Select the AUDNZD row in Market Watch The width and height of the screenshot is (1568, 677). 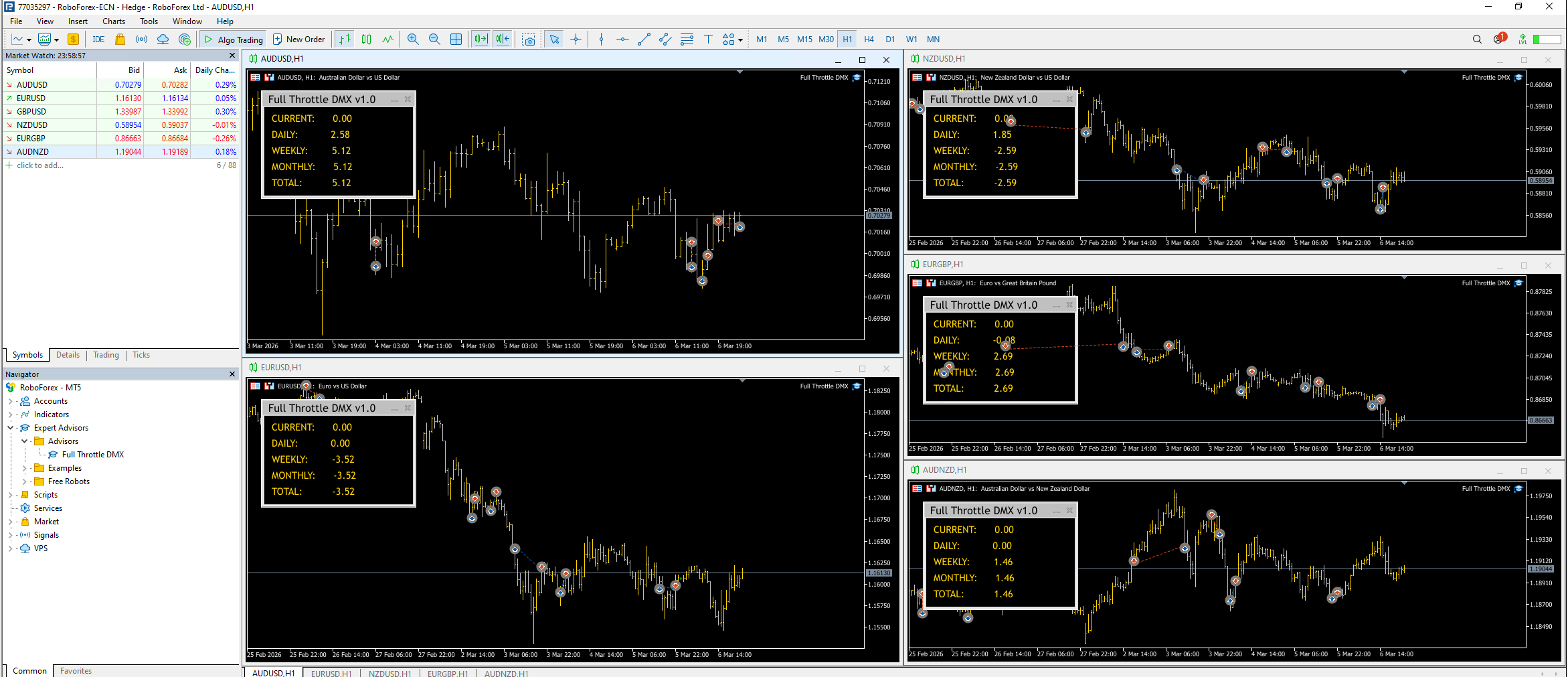(120, 152)
